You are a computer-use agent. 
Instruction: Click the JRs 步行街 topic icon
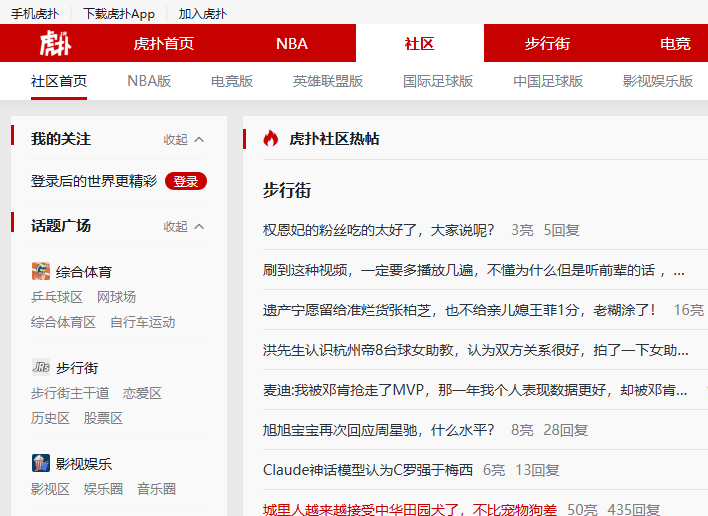41,367
